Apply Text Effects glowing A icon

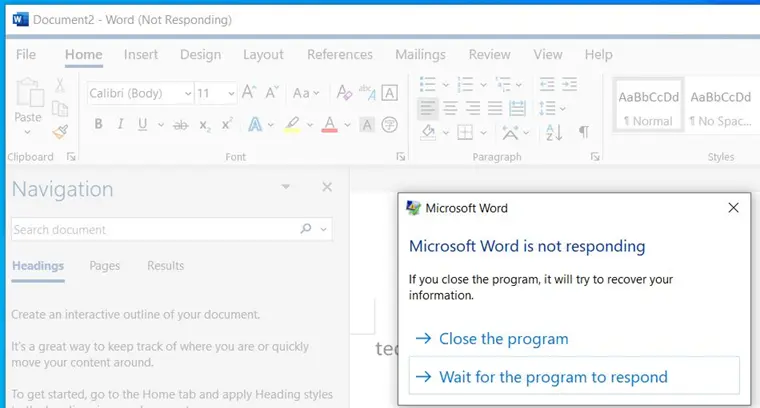[255, 125]
